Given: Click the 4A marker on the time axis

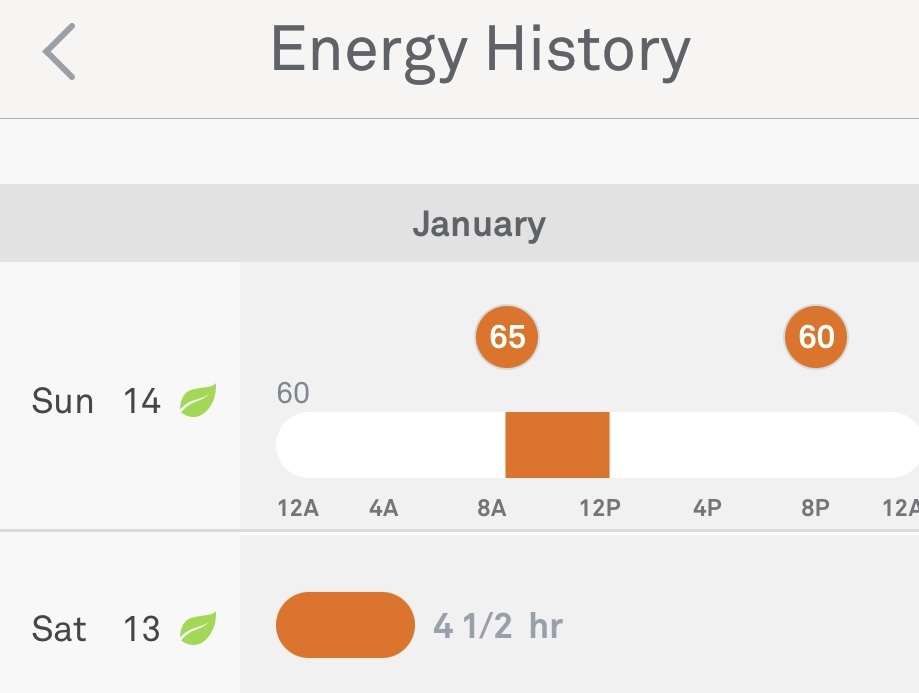Looking at the screenshot, I should (x=383, y=508).
